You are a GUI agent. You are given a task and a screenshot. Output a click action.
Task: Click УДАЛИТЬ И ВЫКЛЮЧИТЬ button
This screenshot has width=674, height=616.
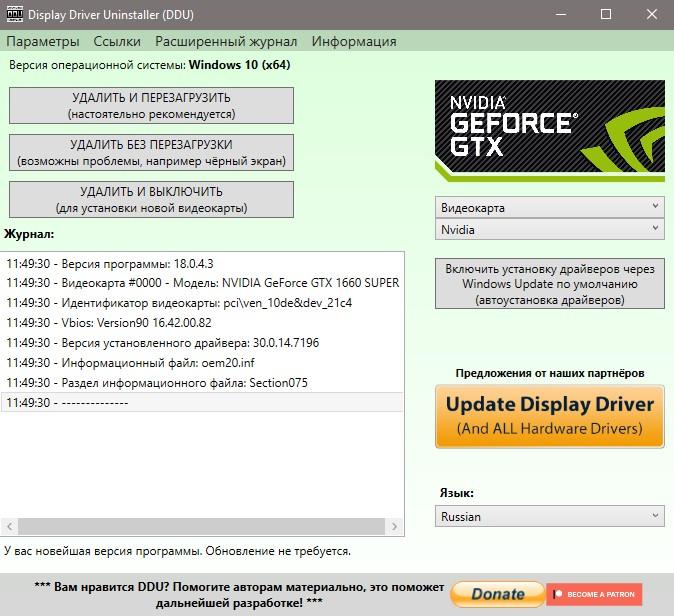[151, 199]
